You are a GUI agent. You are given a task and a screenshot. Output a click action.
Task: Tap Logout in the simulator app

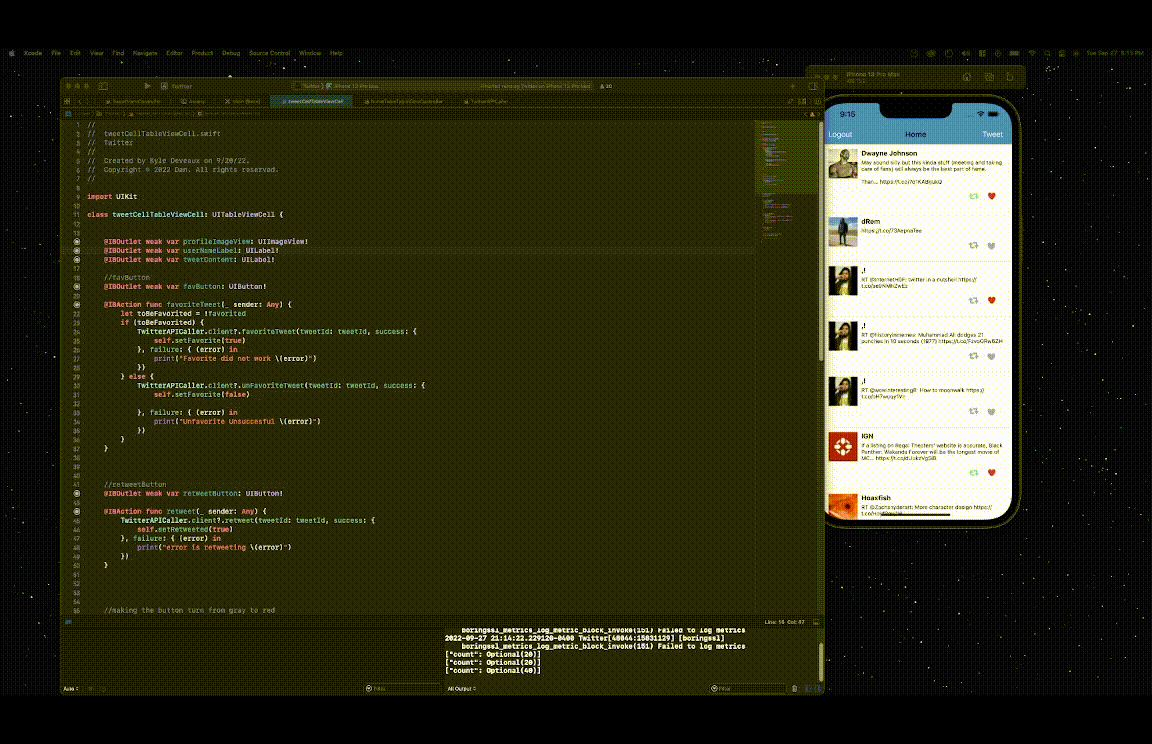point(839,134)
